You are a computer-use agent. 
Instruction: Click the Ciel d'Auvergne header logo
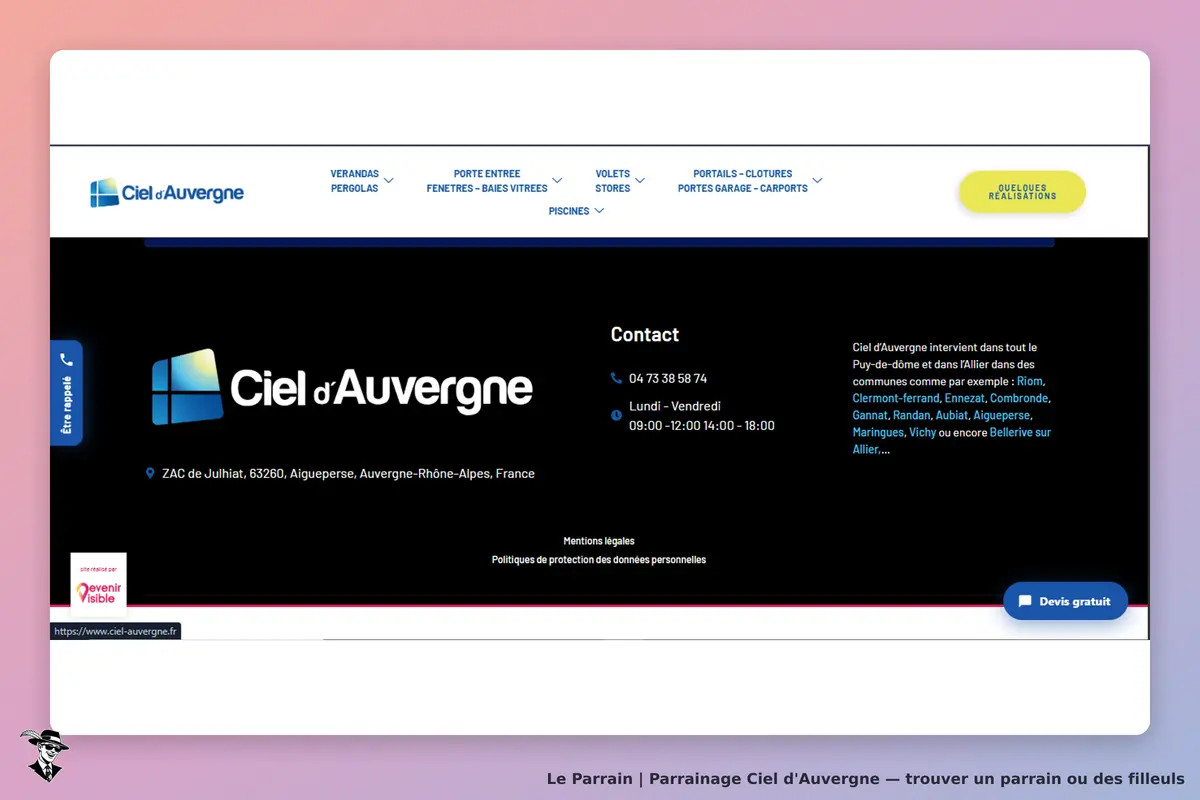[x=167, y=192]
